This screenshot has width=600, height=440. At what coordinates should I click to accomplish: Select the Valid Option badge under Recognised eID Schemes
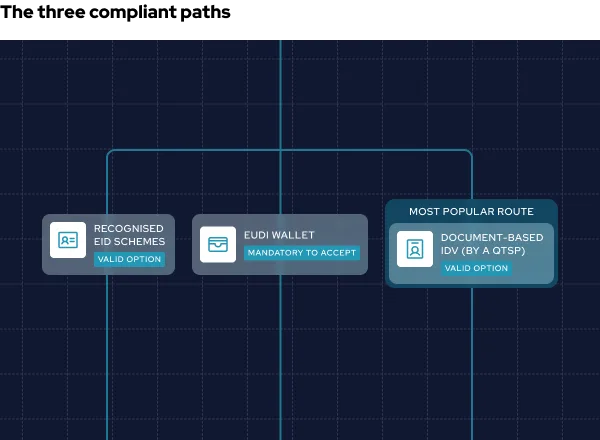[129, 259]
